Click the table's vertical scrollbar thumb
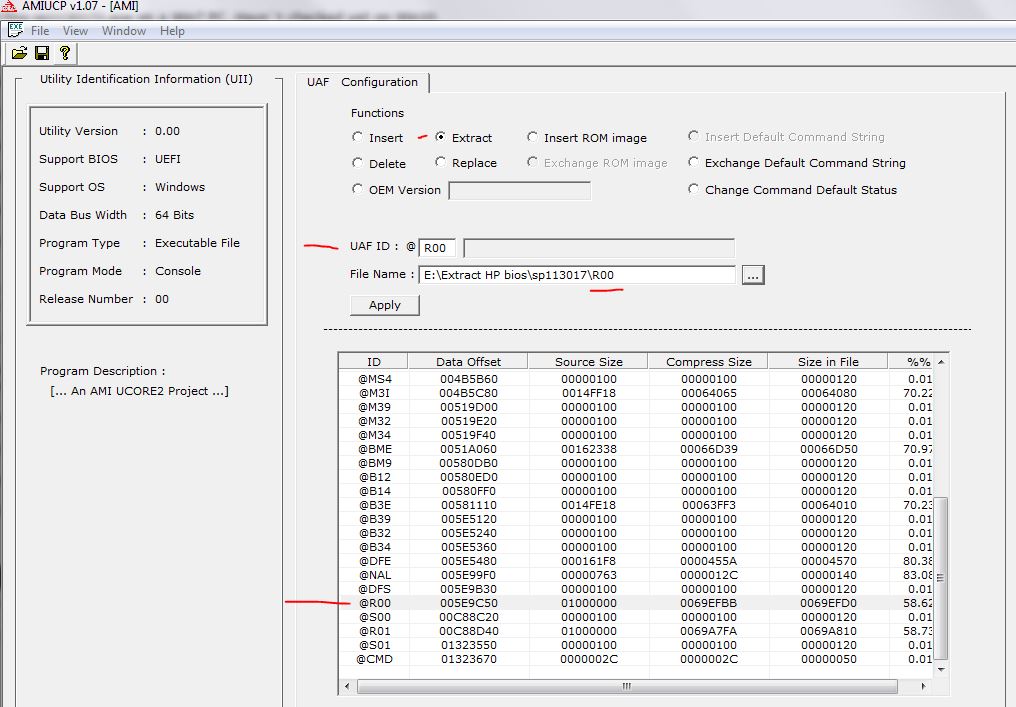This screenshot has height=707, width=1016. (941, 578)
